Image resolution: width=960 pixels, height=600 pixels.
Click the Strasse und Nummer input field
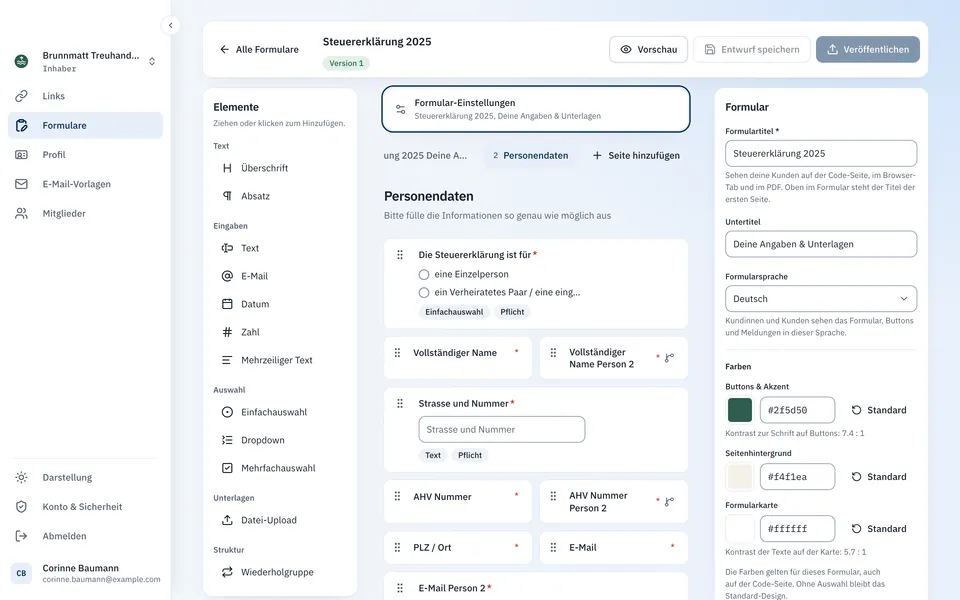point(502,430)
